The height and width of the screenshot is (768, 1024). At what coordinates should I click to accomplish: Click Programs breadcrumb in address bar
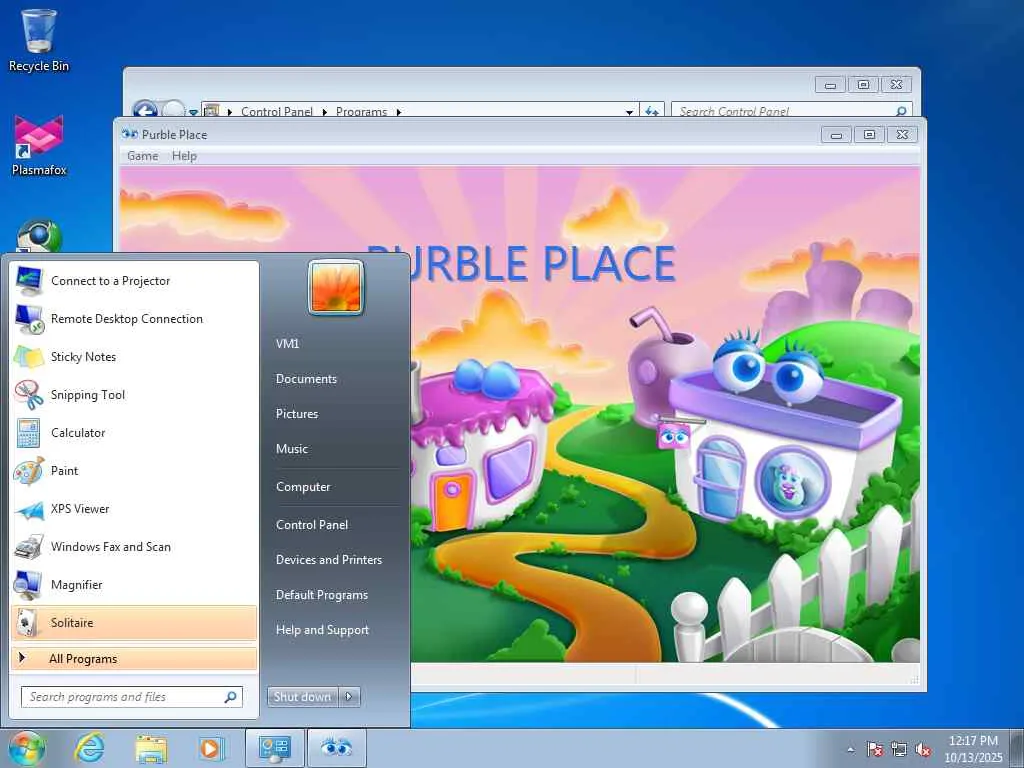coord(361,112)
